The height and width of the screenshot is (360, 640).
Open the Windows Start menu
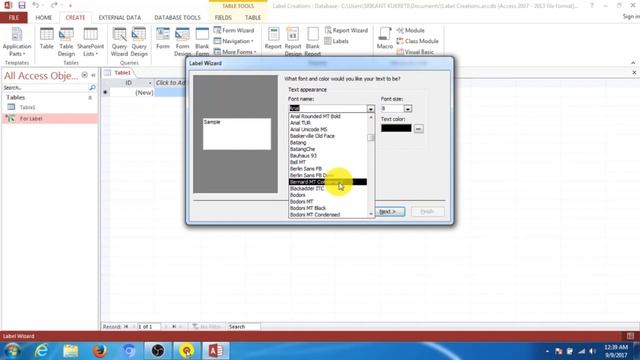tap(13, 351)
